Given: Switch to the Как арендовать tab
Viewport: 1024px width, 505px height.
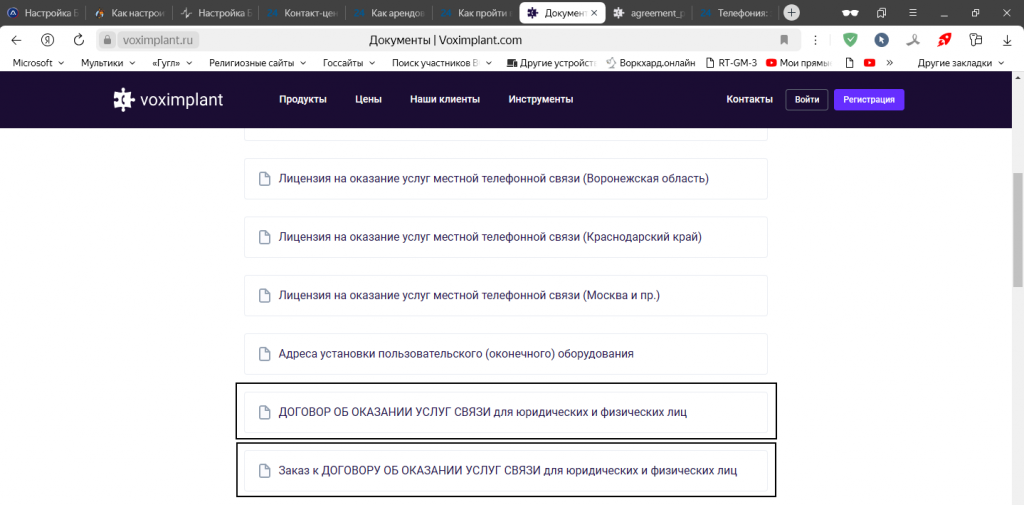Looking at the screenshot, I should pyautogui.click(x=389, y=12).
